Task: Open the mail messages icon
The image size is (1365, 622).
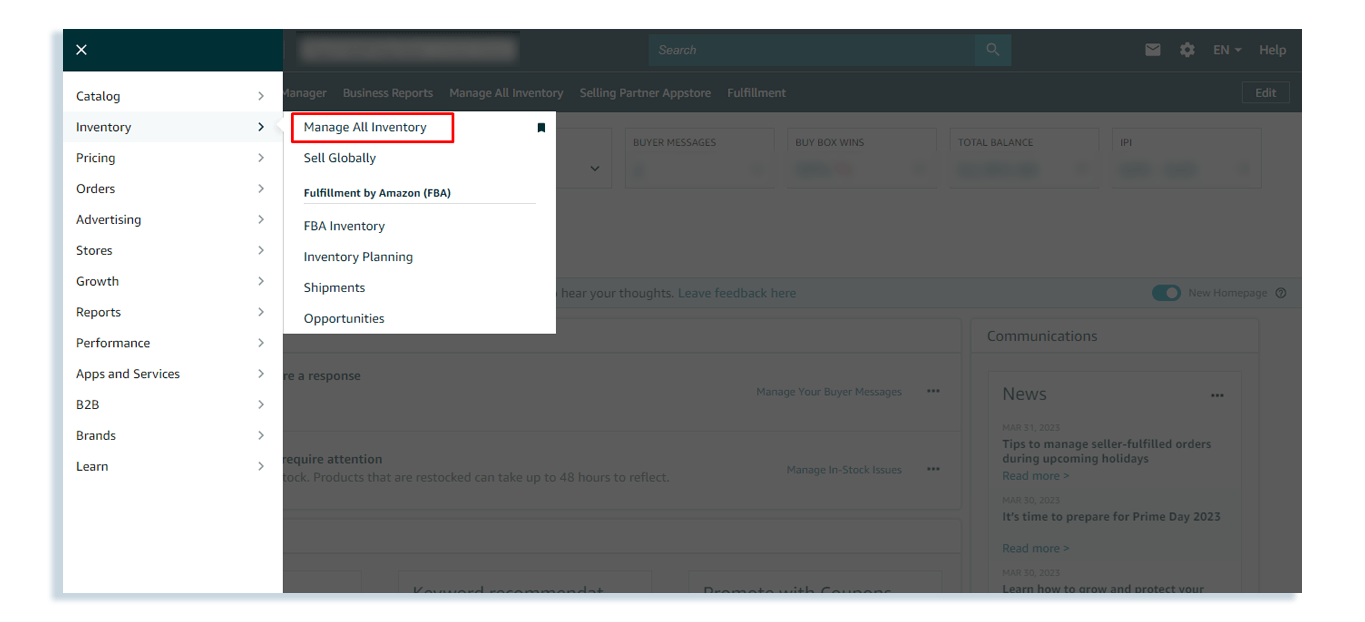Action: coord(1153,50)
